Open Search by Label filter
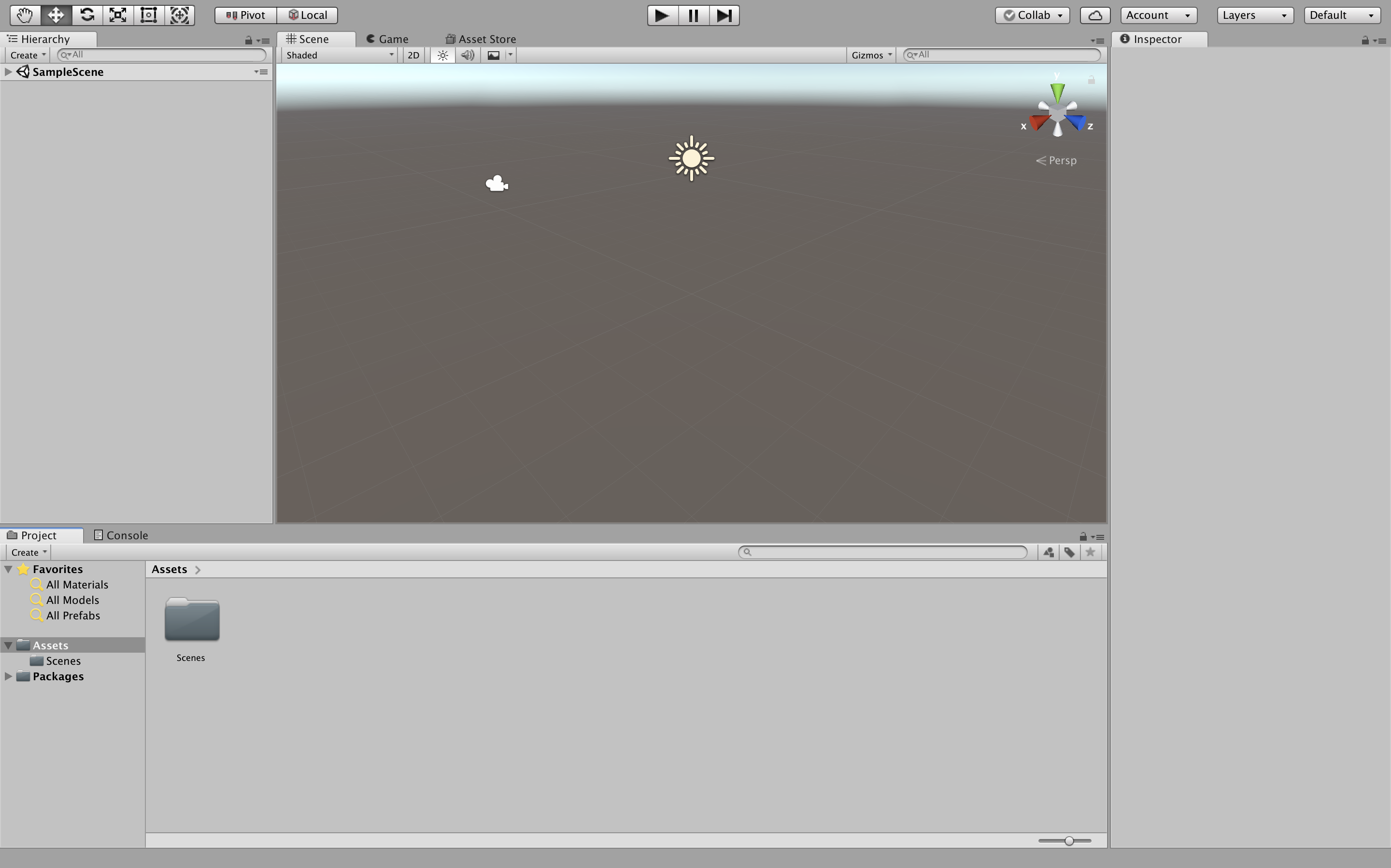Screen dimensions: 1391x868 [x=1069, y=552]
